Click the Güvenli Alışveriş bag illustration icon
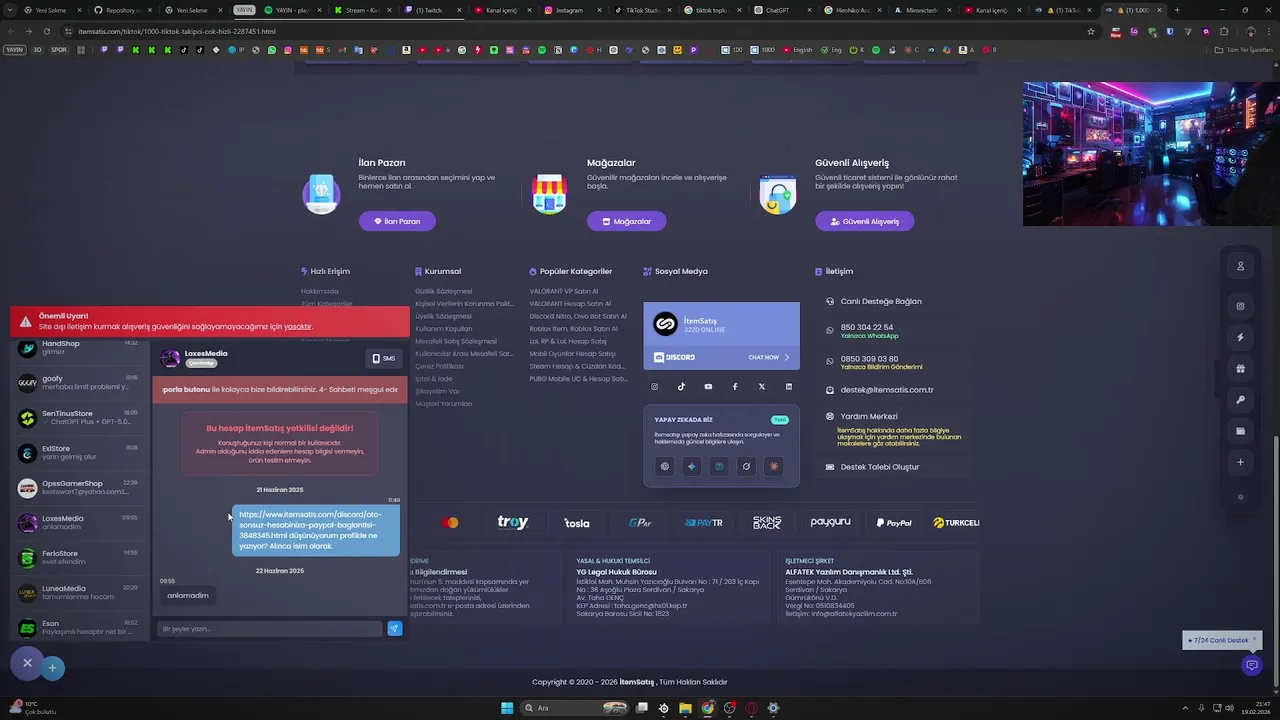The height and width of the screenshot is (720, 1280). click(777, 194)
